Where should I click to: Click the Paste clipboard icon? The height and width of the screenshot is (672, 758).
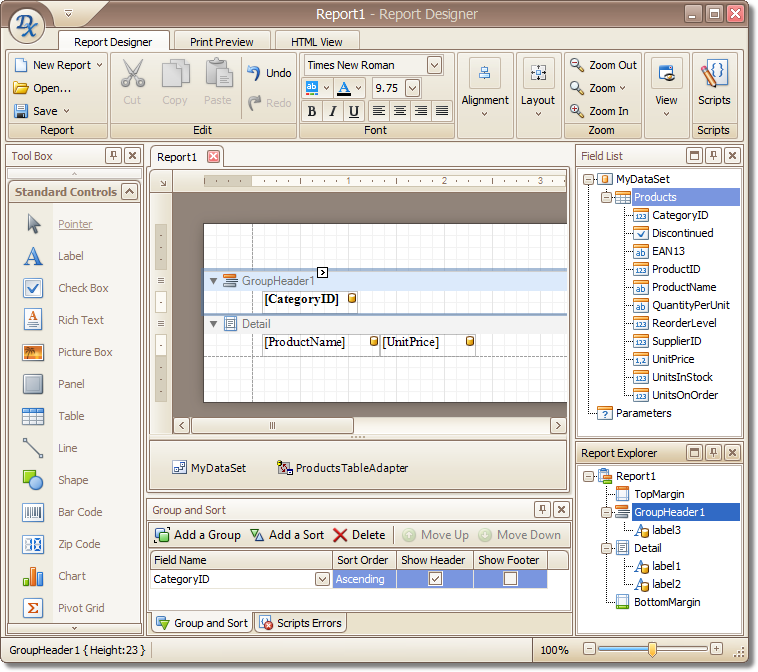[x=219, y=73]
